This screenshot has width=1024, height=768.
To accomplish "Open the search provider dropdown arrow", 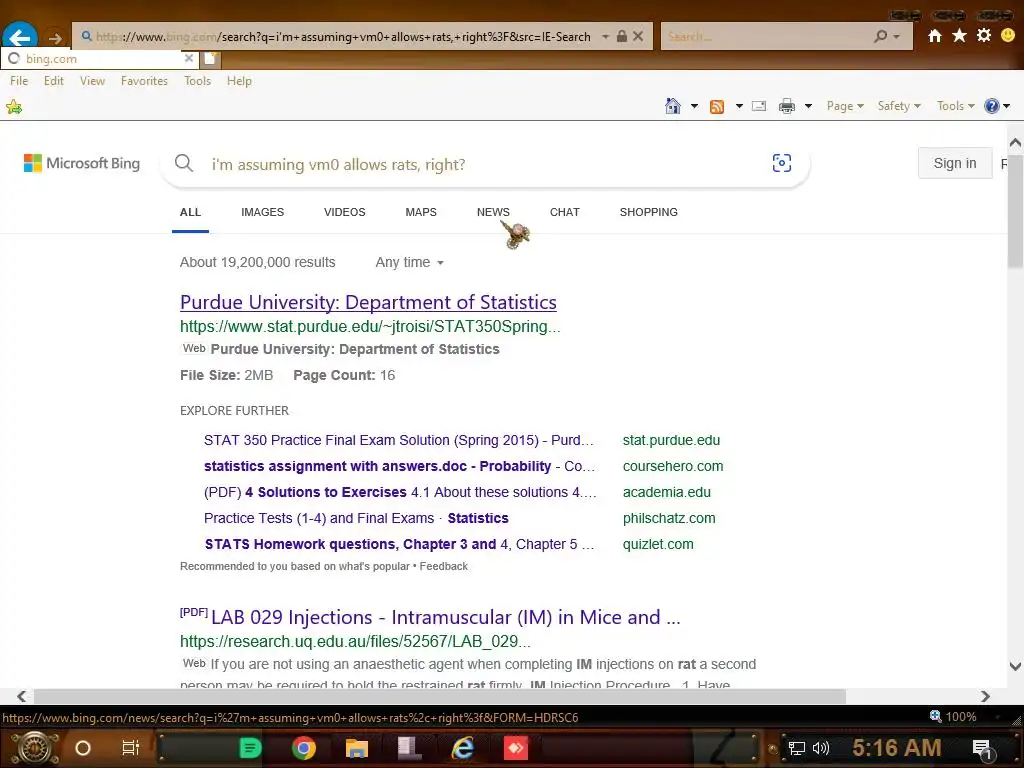I will 897,37.
